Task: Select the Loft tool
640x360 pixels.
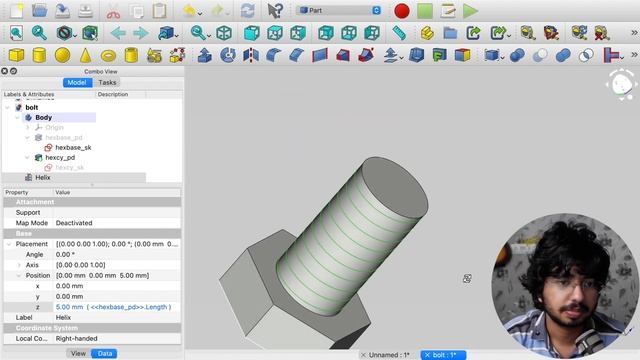Action: tap(343, 55)
